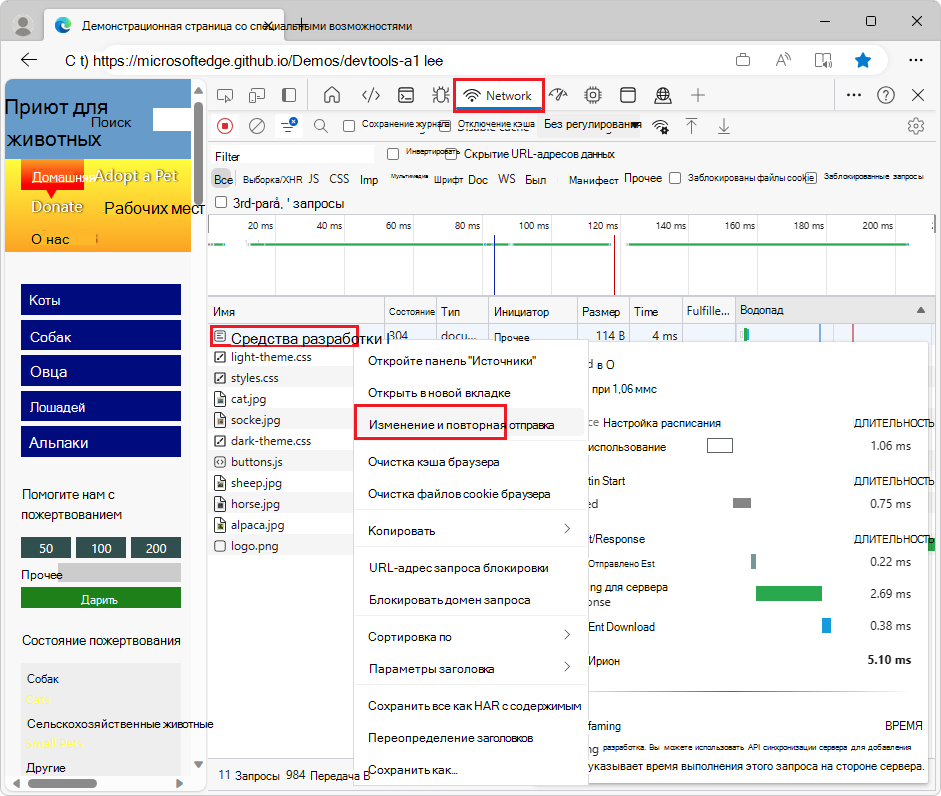
Task: Toggle device emulation icon
Action: coord(257,95)
